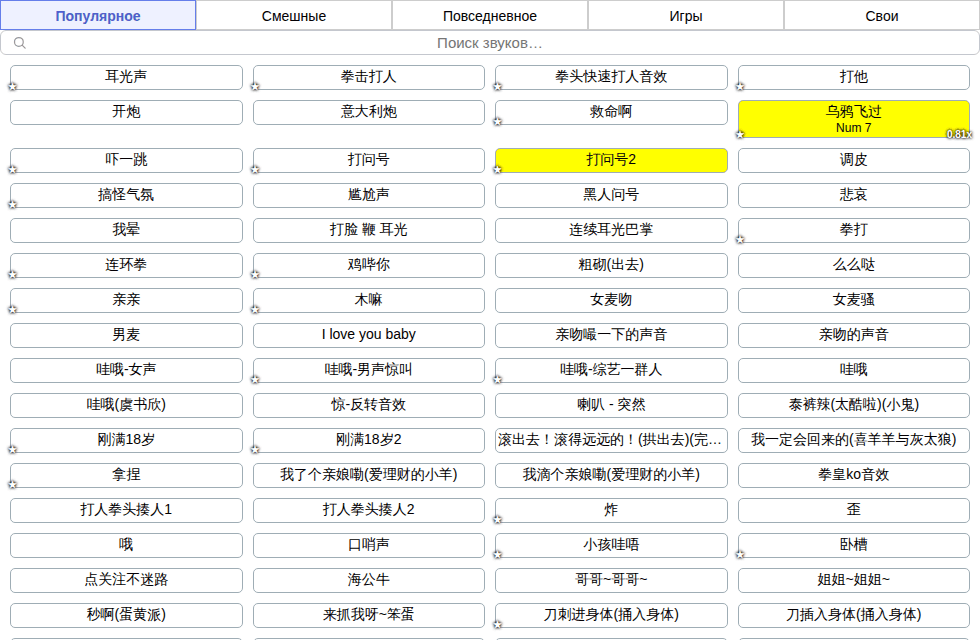The height and width of the screenshot is (640, 980).
Task: Play the 喇叭 - 突然 sound
Action: 611,405
